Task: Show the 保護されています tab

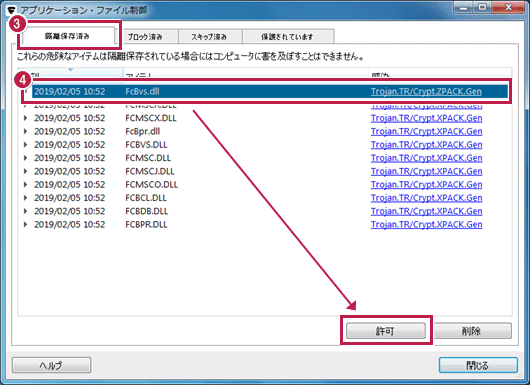Action: [288, 37]
